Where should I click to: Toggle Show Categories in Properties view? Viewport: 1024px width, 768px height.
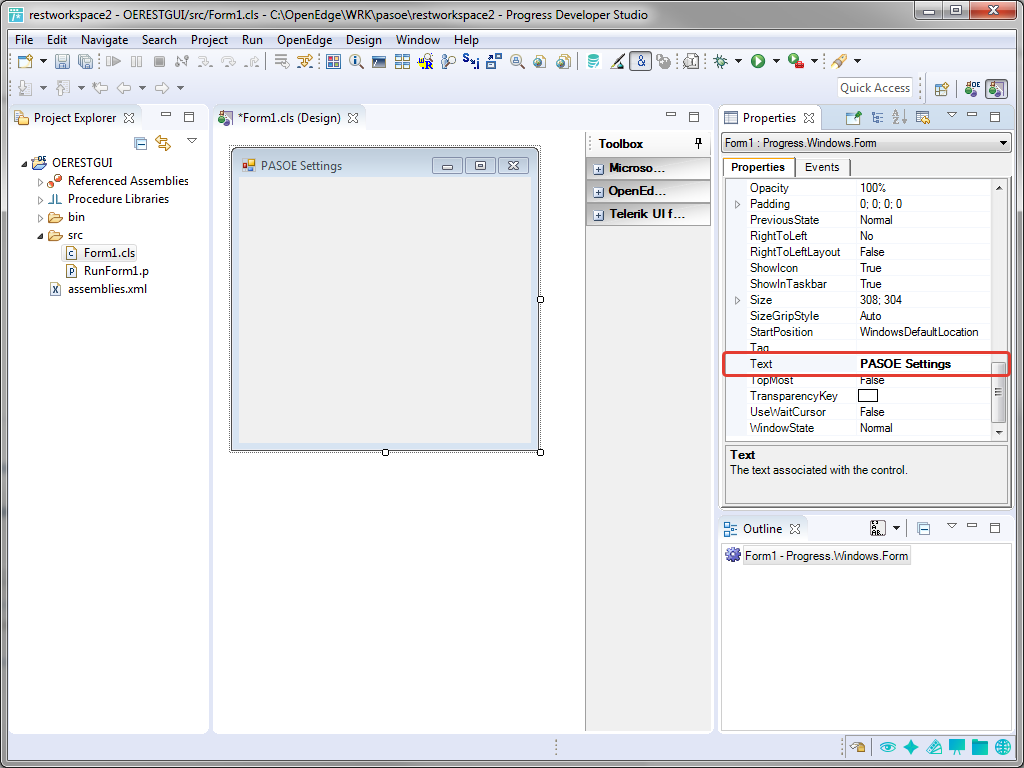click(x=877, y=118)
